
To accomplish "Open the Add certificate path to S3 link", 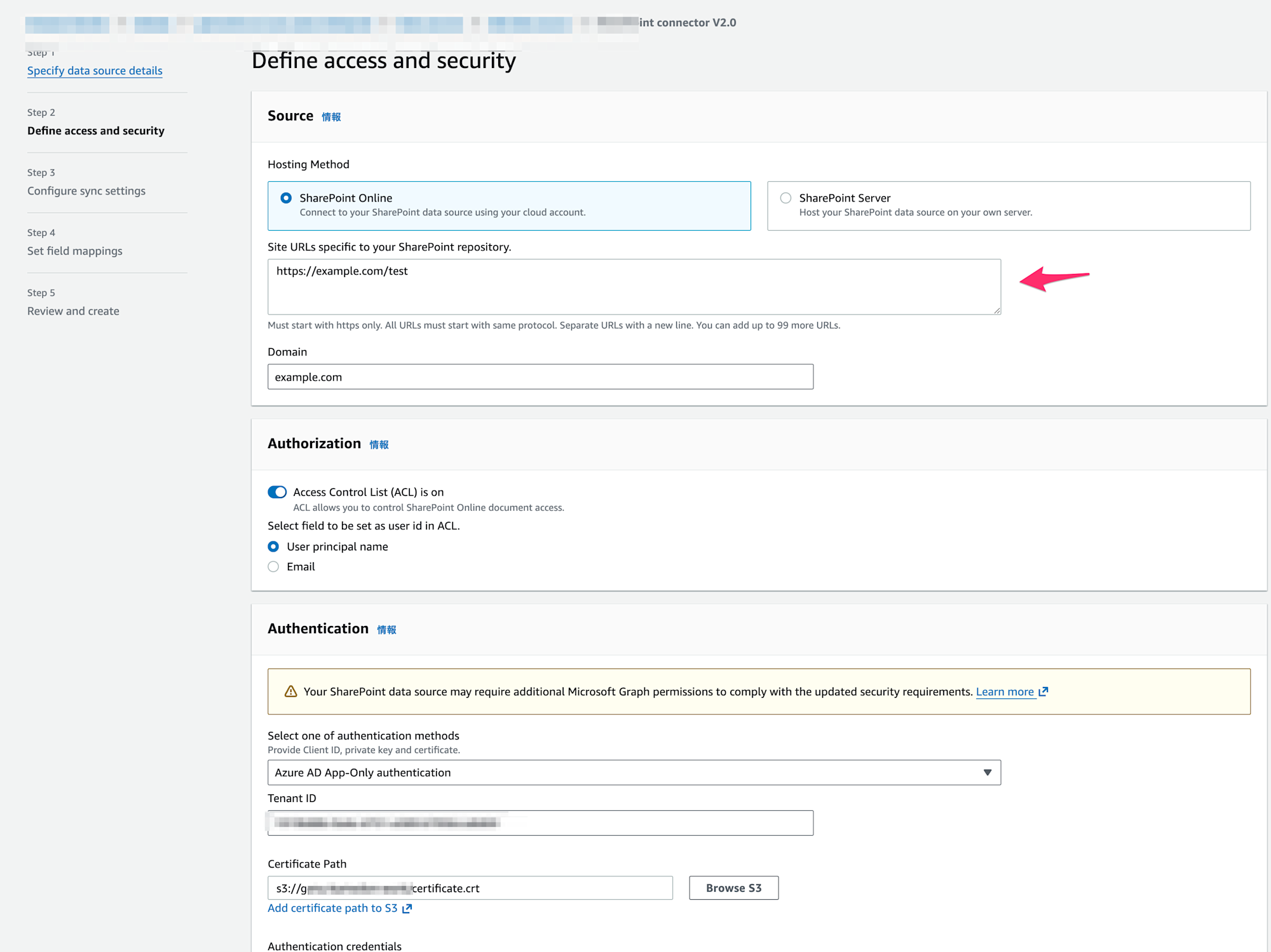I will (332, 908).
